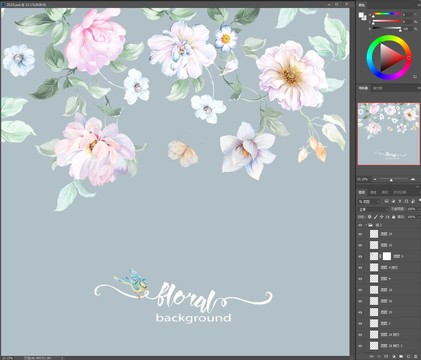This screenshot has height=360, width=421.
Task: Click the create new layer icon
Action: tap(408, 356)
